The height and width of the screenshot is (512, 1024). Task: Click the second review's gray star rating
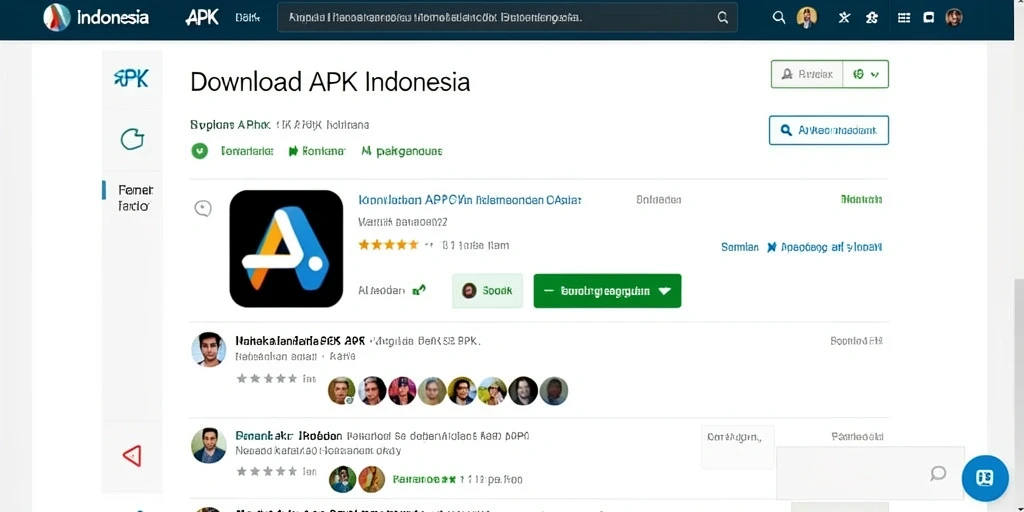click(x=266, y=471)
